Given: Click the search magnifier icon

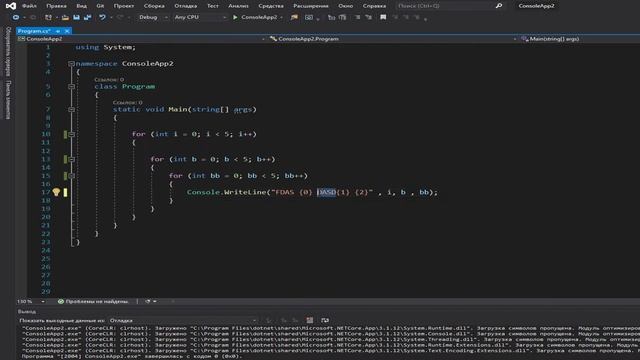Looking at the screenshot, I should [499, 6].
